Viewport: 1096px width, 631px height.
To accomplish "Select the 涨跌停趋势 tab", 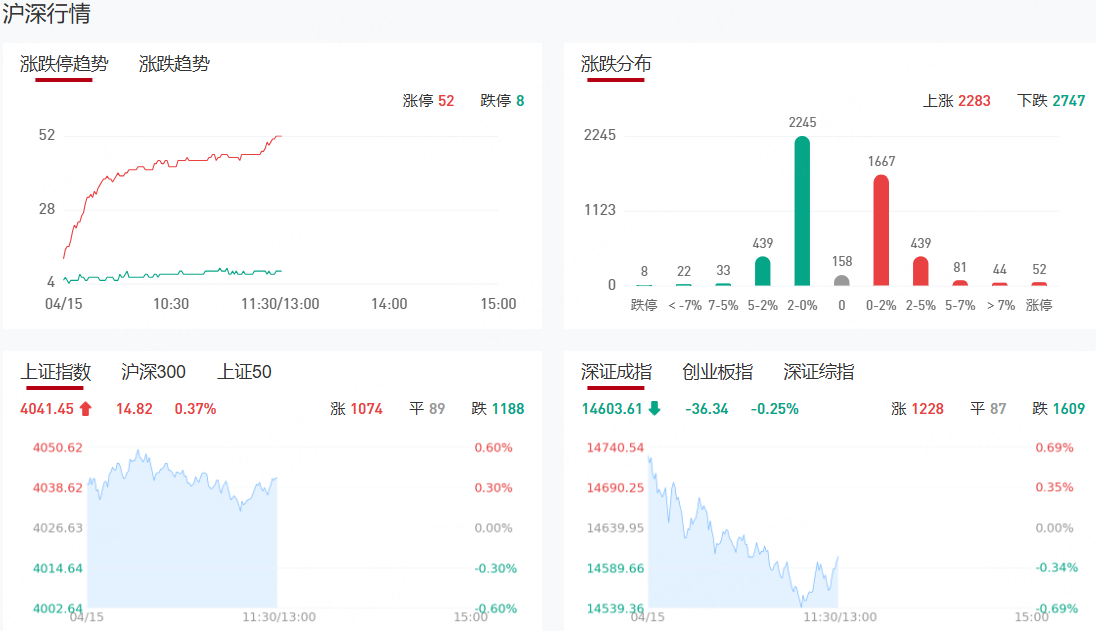I will (64, 64).
